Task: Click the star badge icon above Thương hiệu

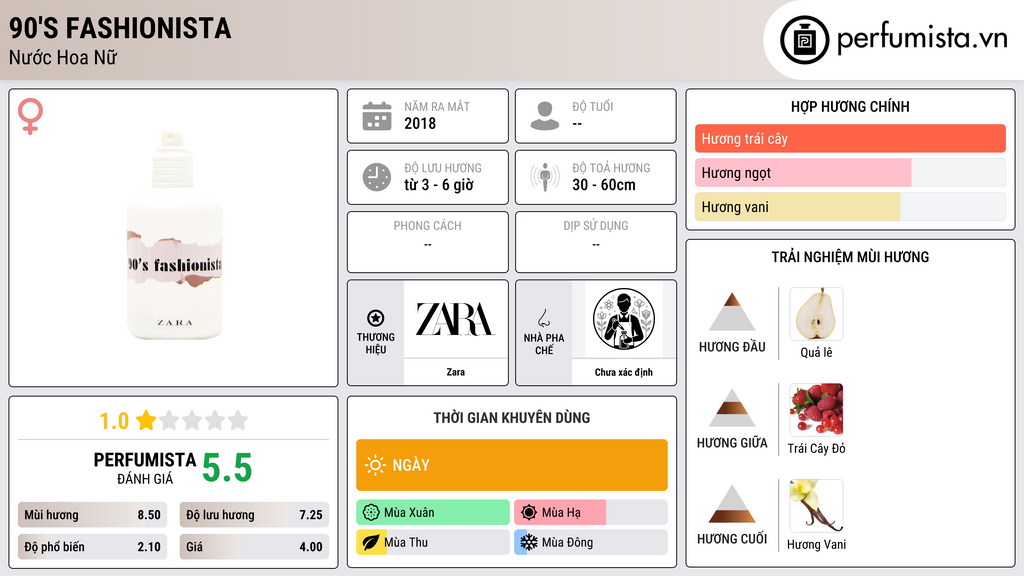Action: 376,318
